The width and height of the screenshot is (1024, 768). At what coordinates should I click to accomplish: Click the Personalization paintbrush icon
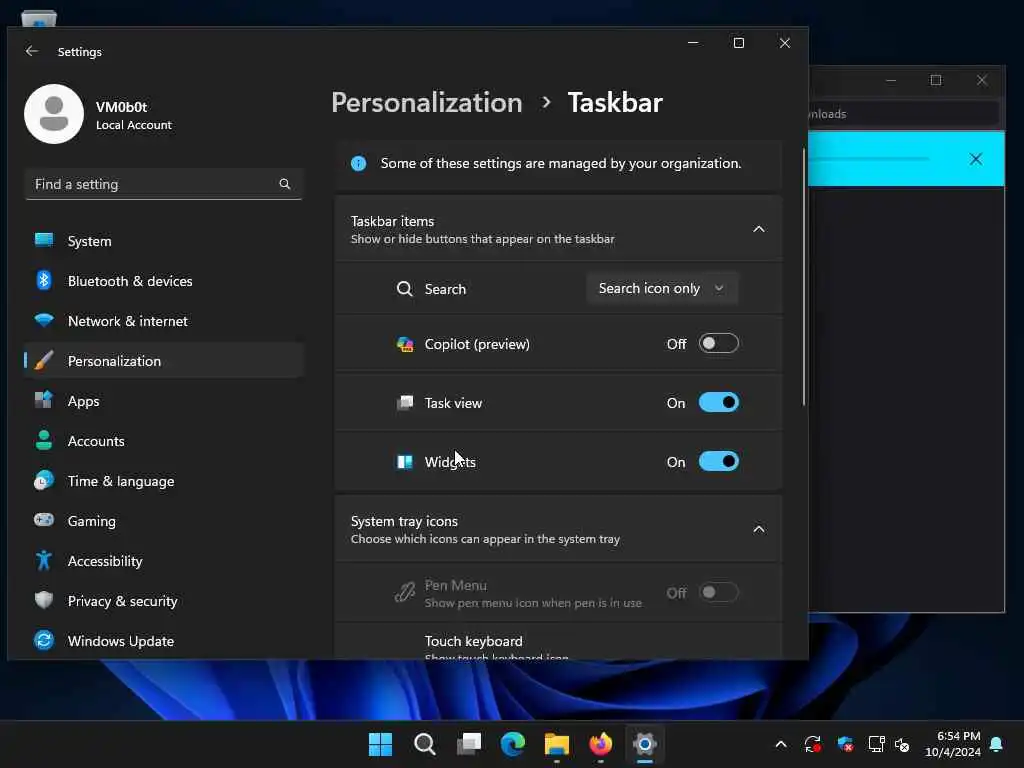[44, 360]
